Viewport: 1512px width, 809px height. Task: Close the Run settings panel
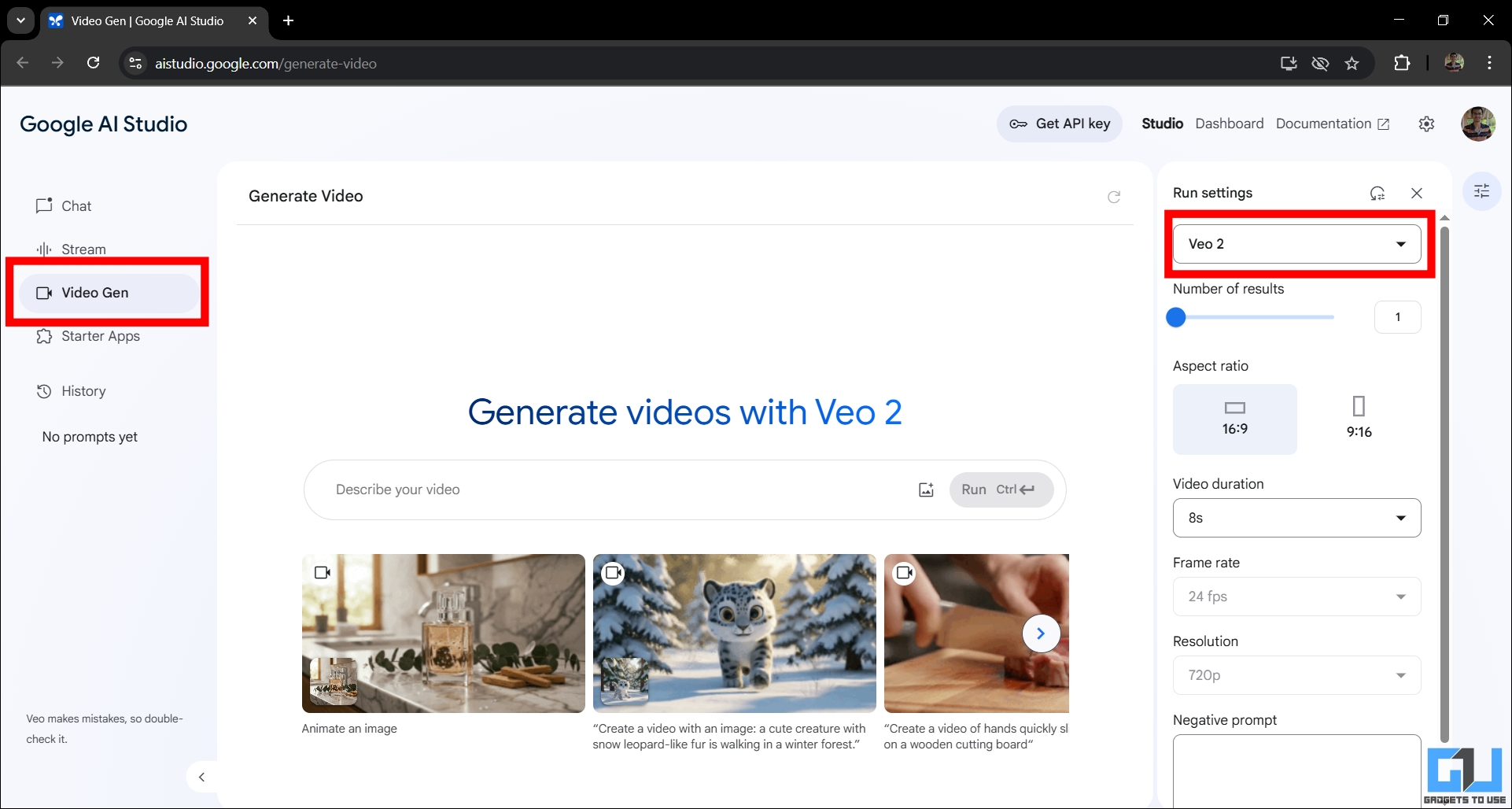(1417, 194)
